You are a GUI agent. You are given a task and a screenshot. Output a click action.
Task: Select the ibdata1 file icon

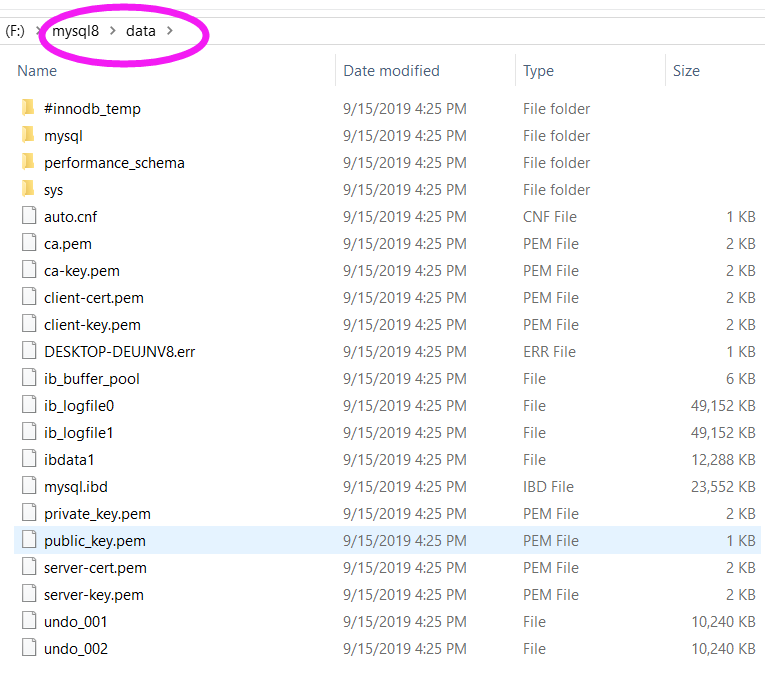click(27, 459)
